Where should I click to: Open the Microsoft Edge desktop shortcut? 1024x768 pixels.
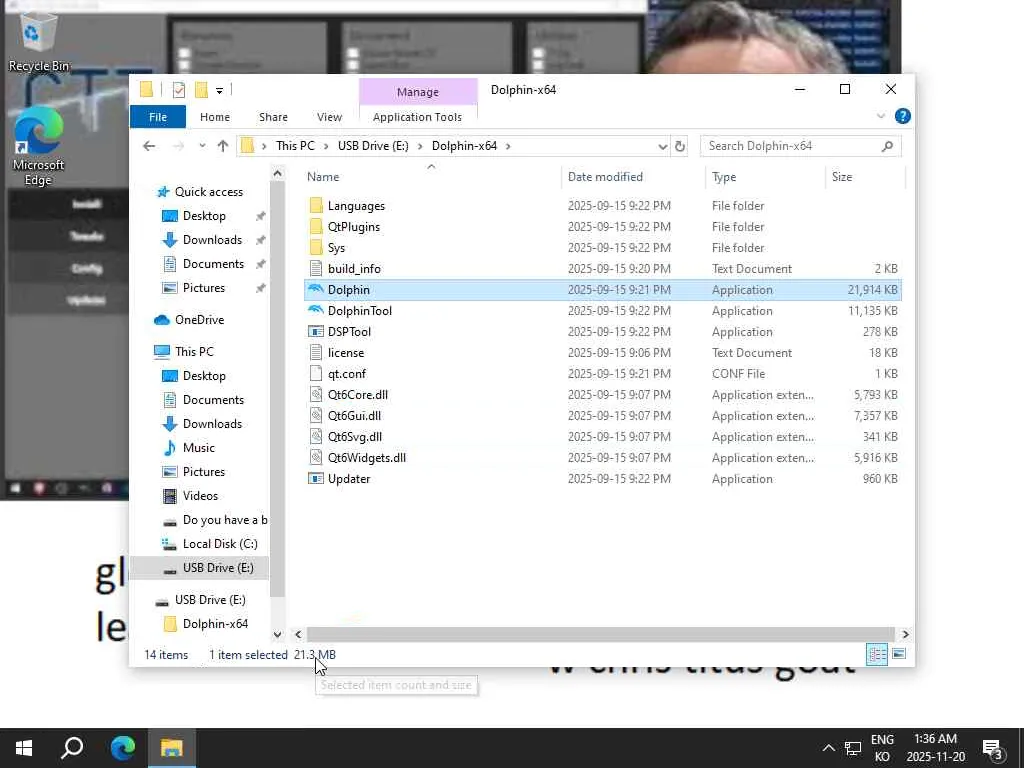(x=38, y=147)
